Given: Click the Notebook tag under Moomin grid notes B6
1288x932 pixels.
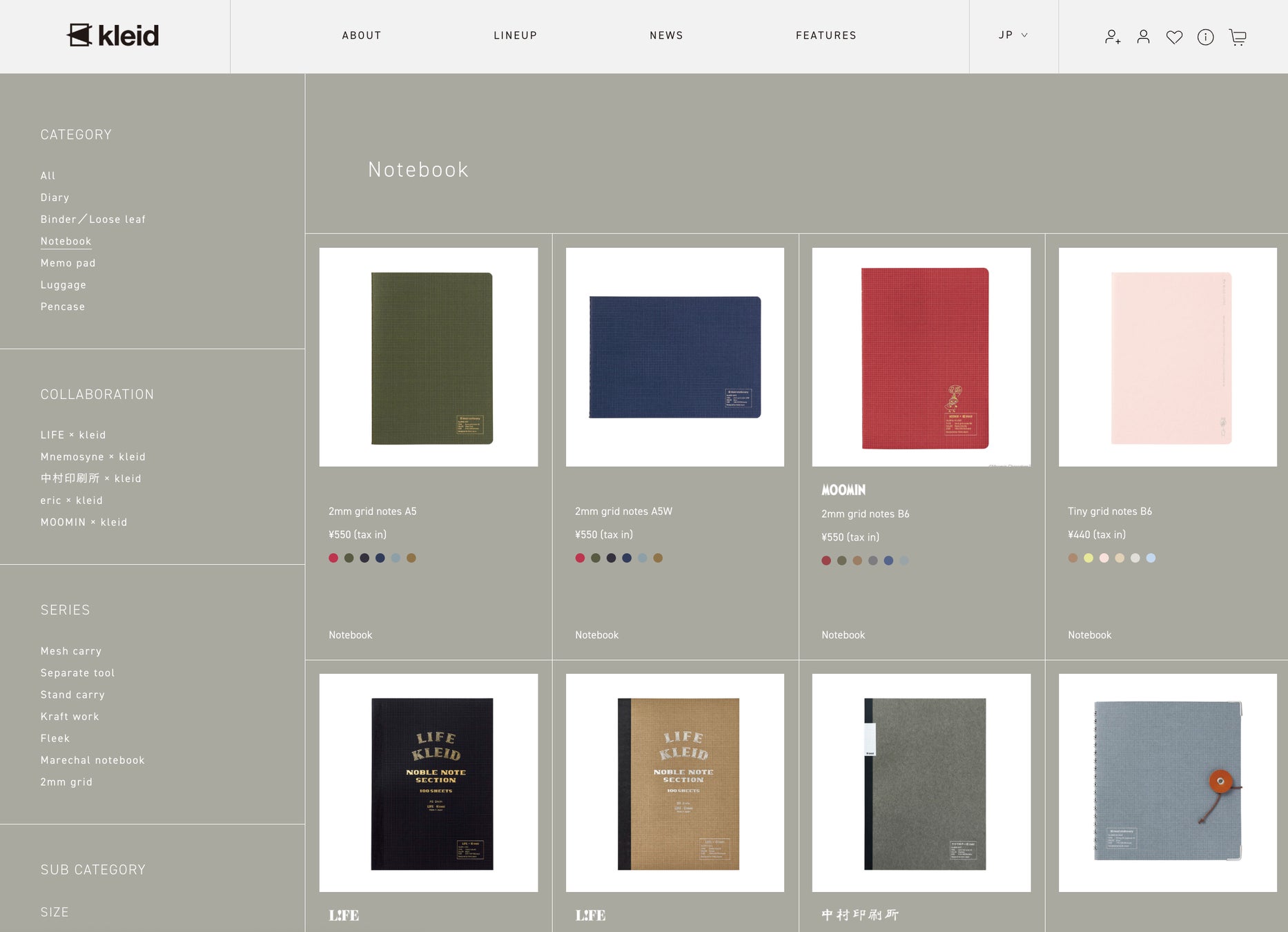Looking at the screenshot, I should (x=843, y=635).
